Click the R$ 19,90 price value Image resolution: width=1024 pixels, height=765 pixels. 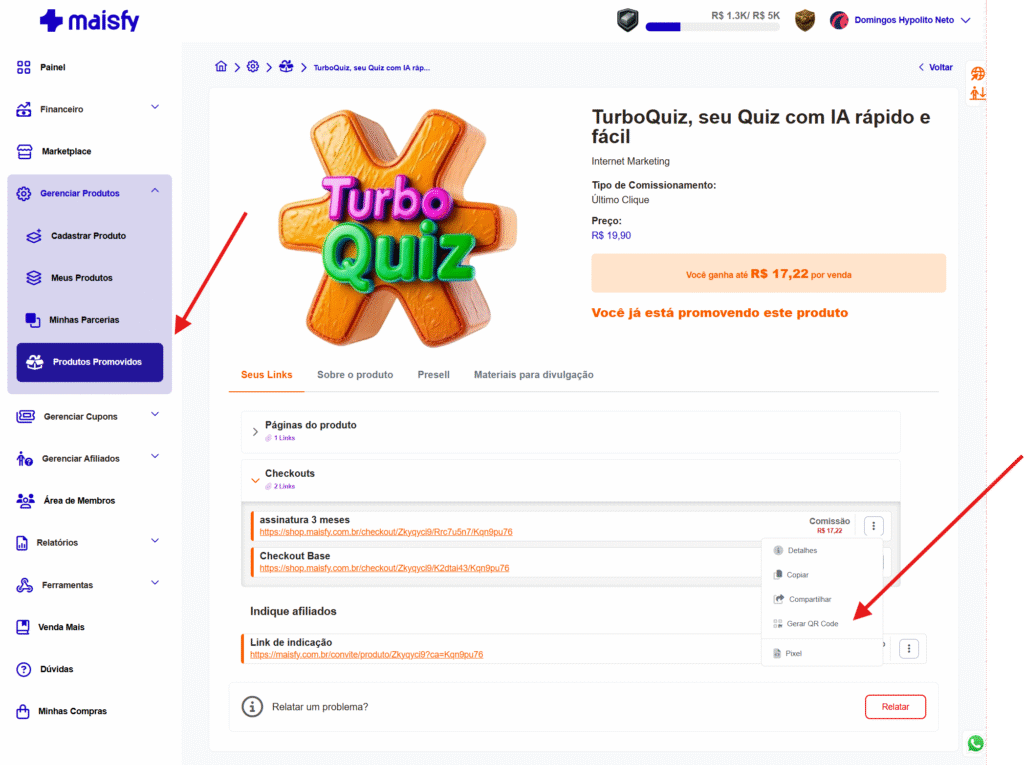click(x=611, y=236)
